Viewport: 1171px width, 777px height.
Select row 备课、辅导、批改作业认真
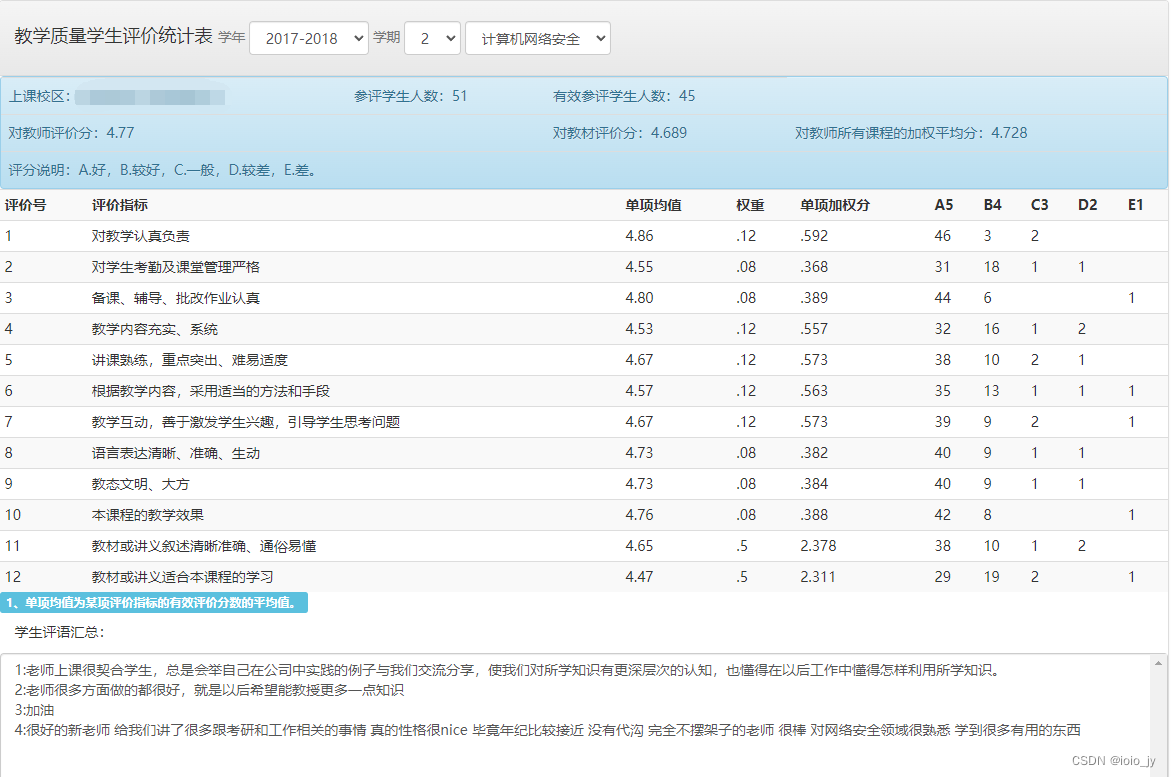point(585,298)
